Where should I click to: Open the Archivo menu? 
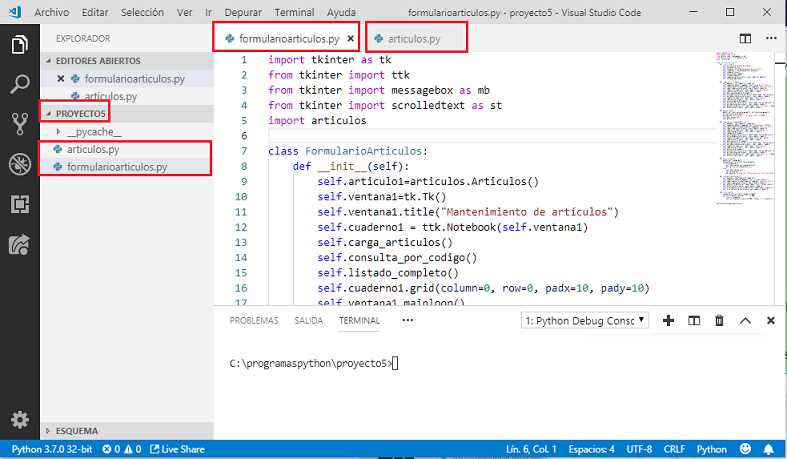coord(52,12)
